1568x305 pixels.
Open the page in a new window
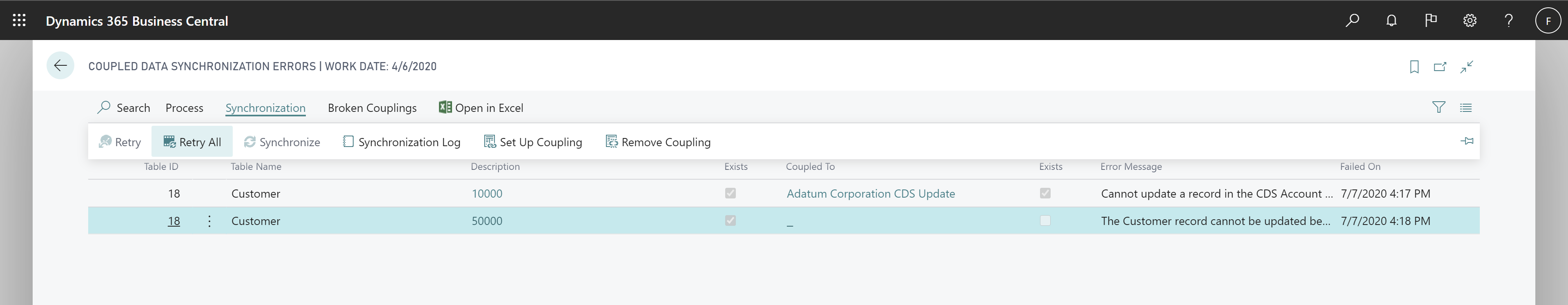coord(1440,67)
